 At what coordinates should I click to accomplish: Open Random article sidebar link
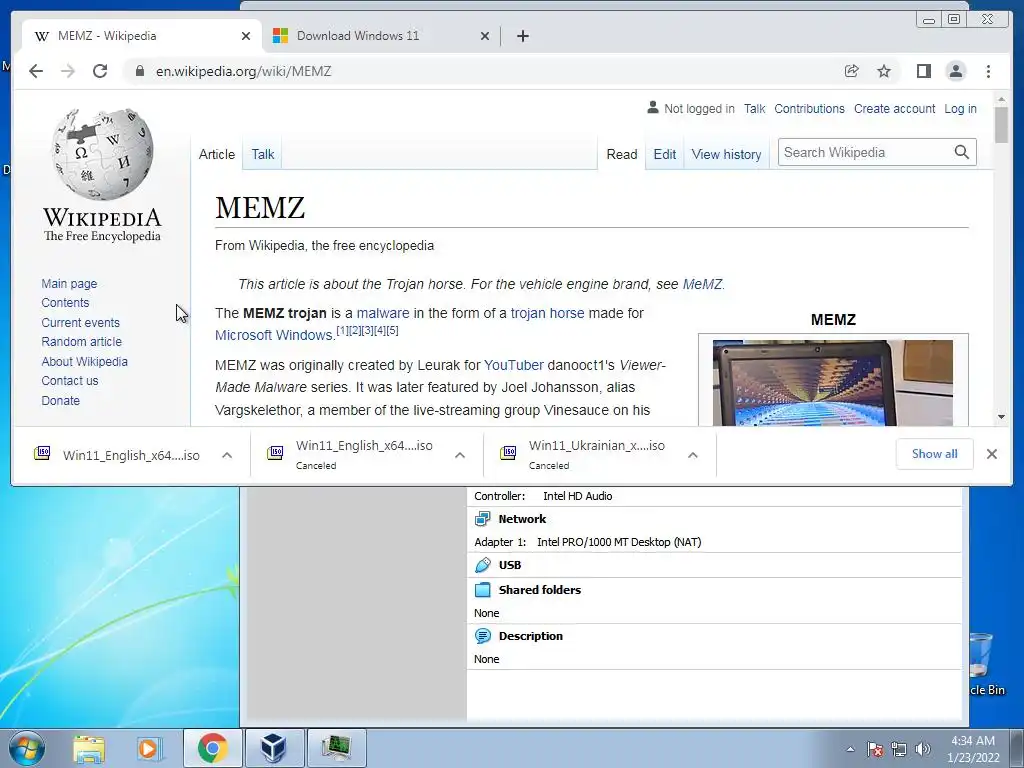(82, 342)
